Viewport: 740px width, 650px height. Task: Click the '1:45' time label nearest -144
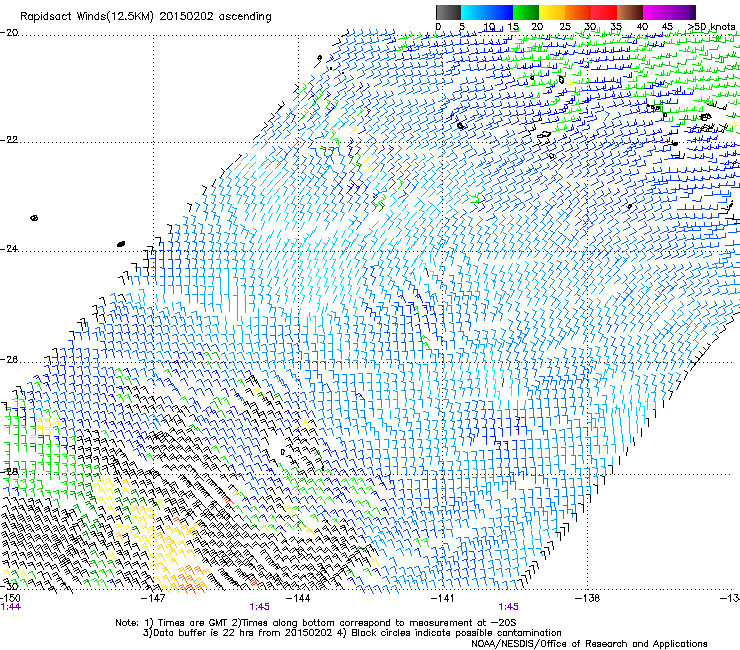[260, 607]
